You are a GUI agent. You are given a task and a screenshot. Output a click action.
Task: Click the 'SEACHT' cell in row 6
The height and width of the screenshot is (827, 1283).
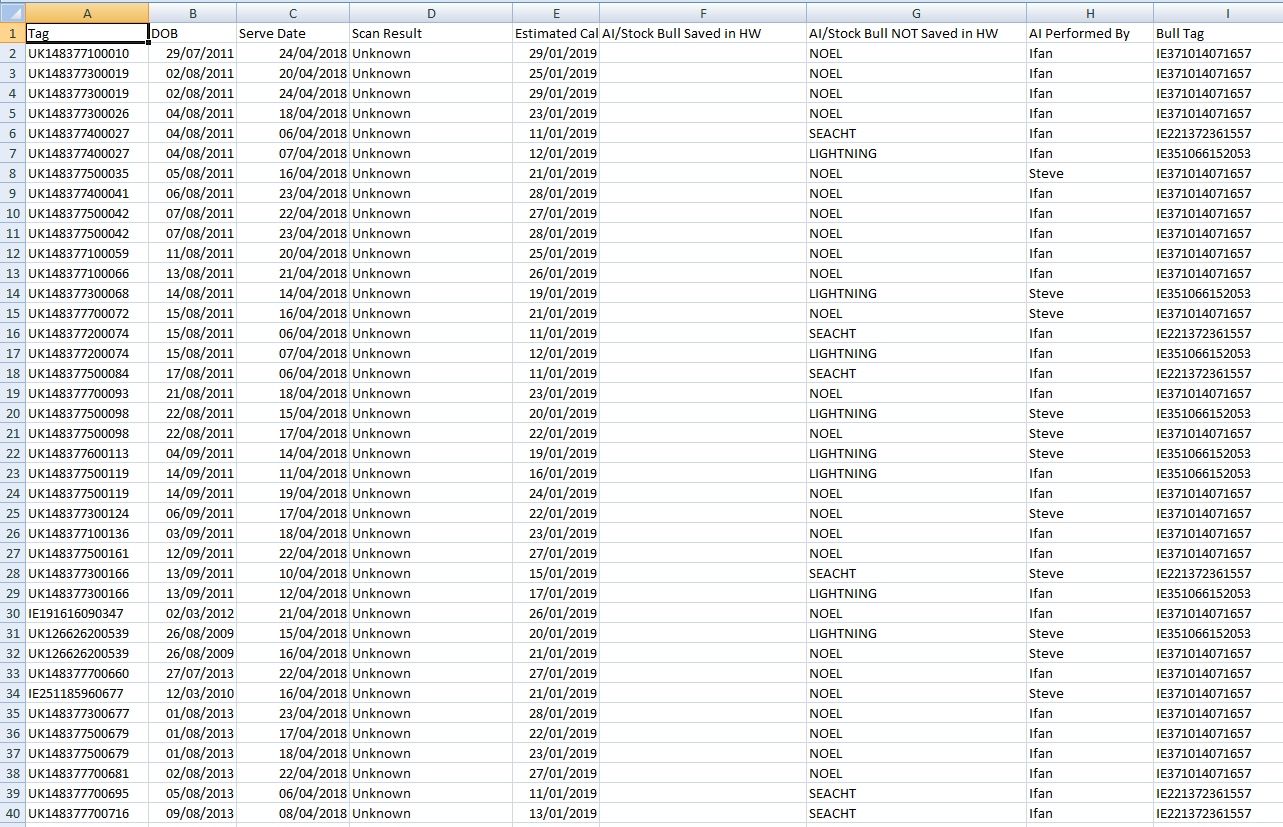click(916, 133)
